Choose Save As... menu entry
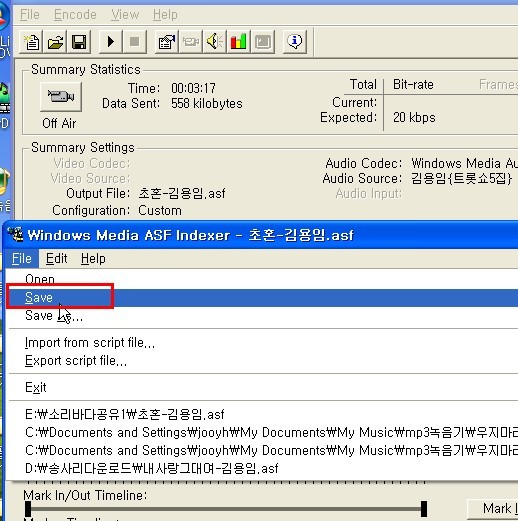518x521 pixels. click(x=262, y=316)
